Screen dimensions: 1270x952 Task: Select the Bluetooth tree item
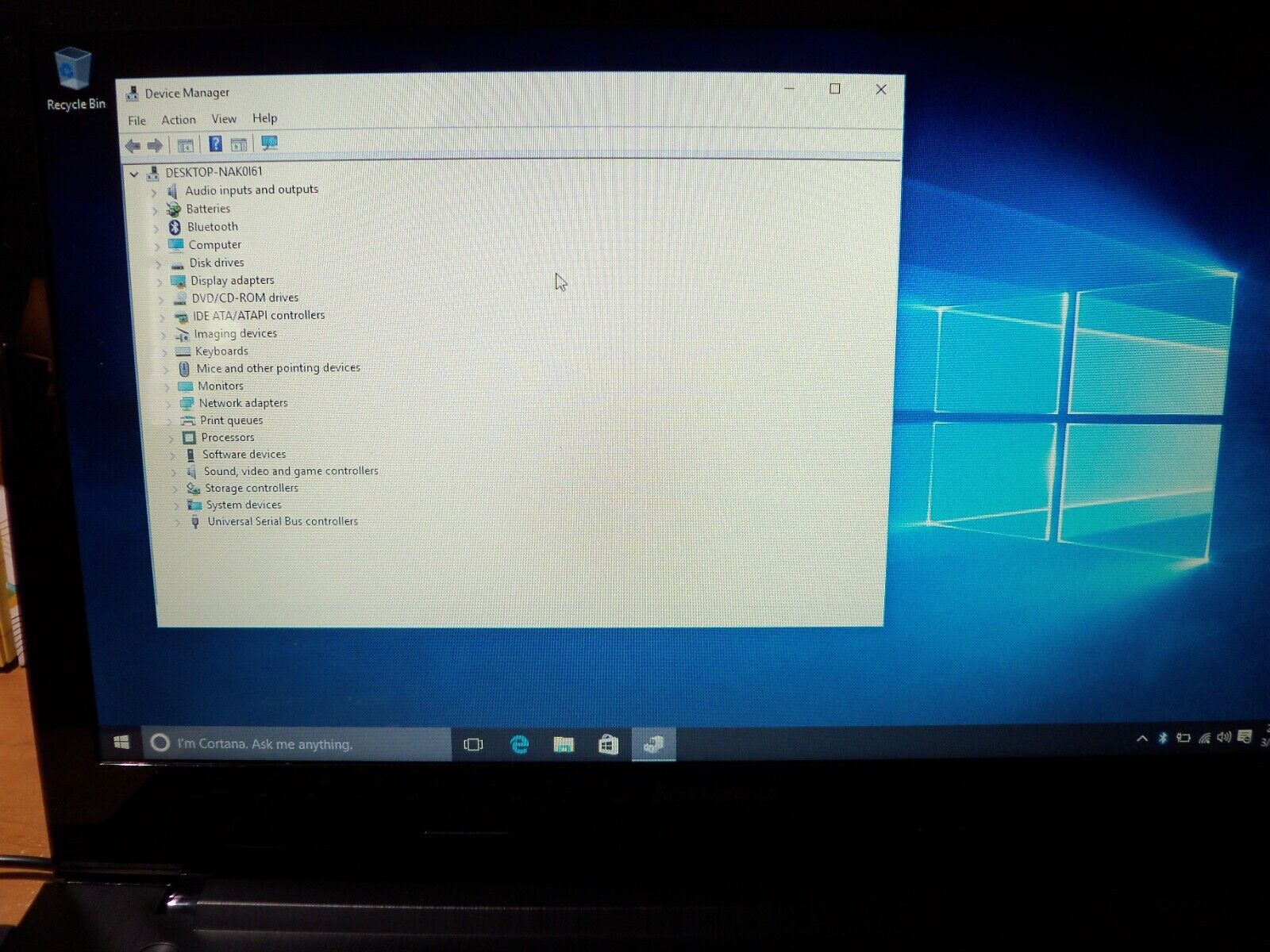tap(213, 227)
